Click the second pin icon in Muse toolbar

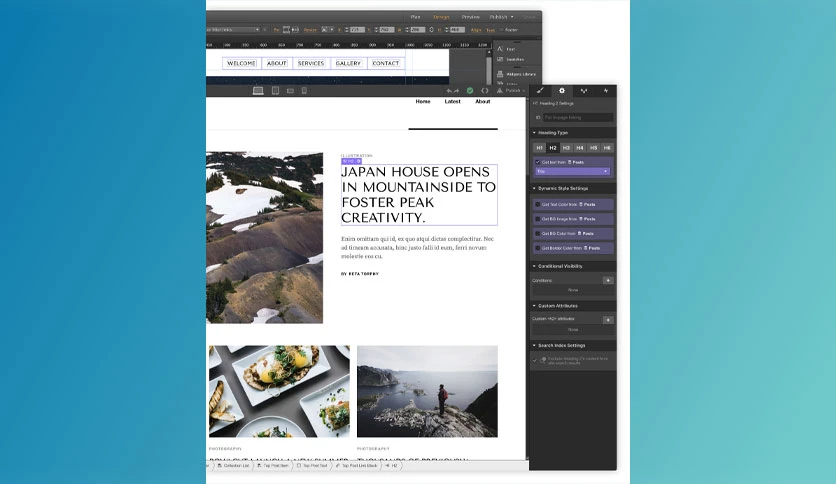tap(295, 30)
